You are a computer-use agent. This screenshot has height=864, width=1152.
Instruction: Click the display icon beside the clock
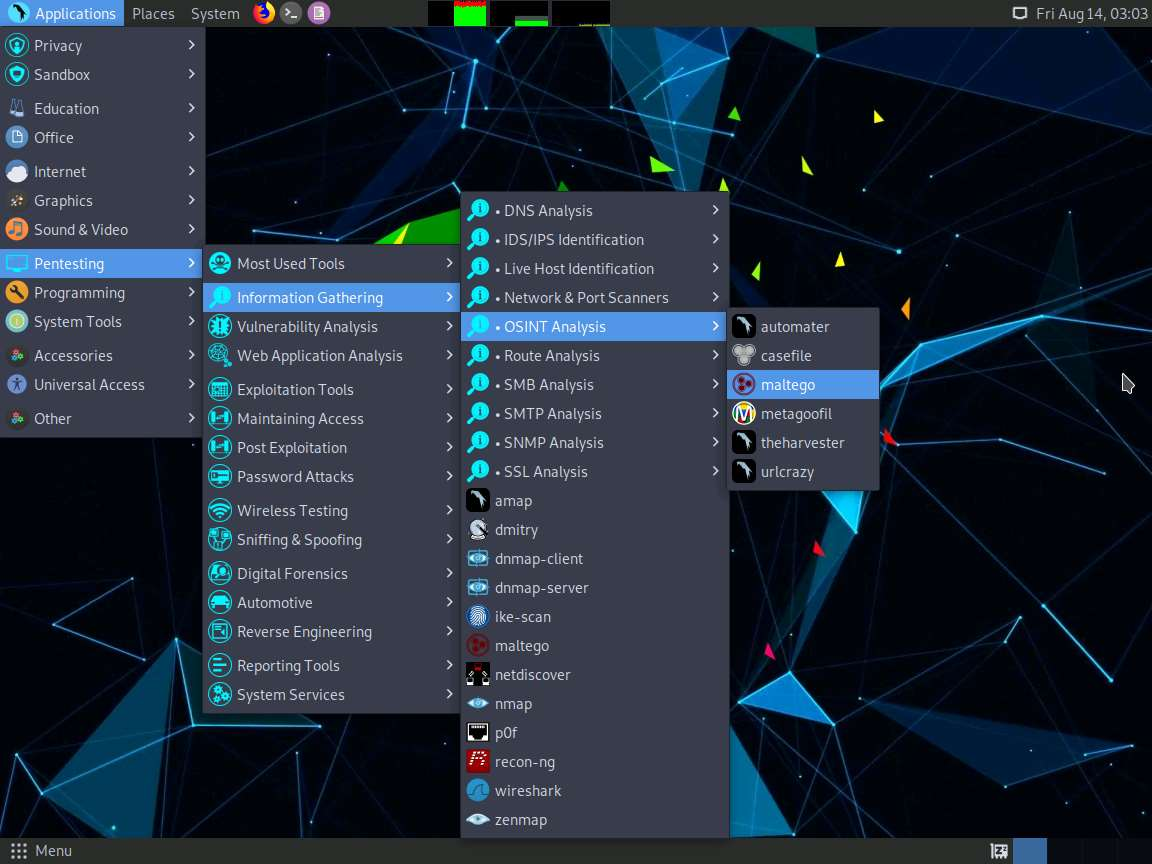[x=1020, y=13]
